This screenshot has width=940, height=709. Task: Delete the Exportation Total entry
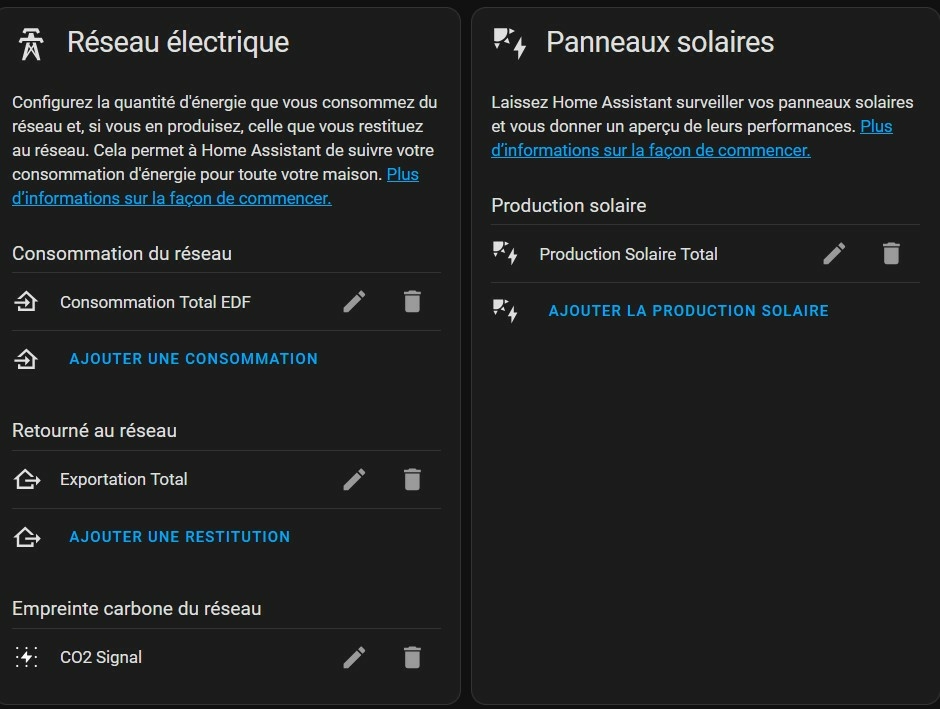(x=412, y=479)
